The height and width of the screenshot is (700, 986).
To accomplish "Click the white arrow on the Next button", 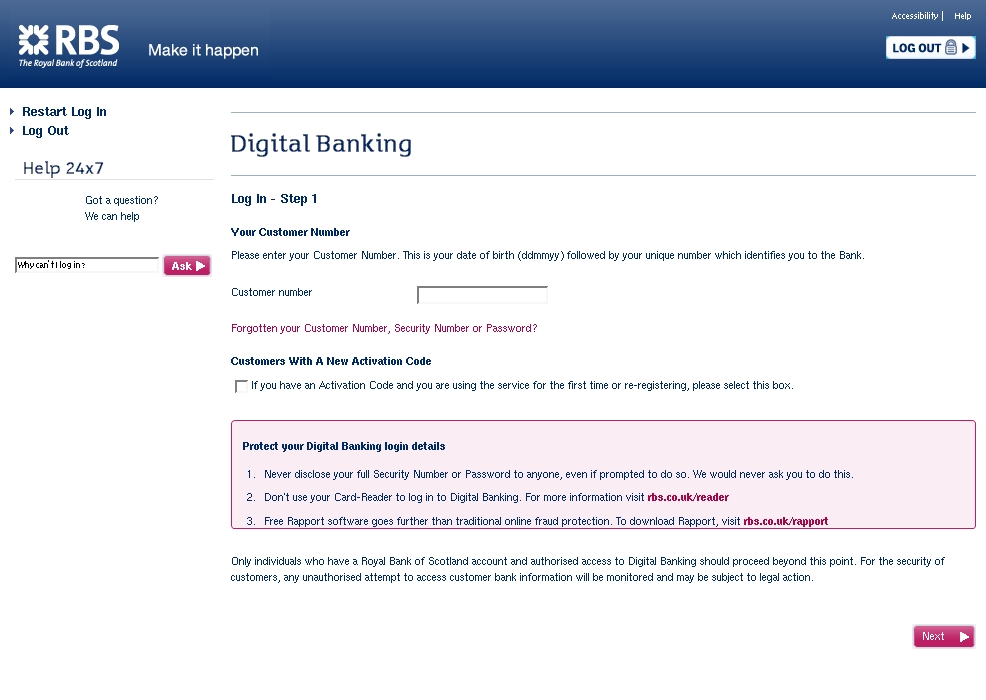I will [964, 637].
